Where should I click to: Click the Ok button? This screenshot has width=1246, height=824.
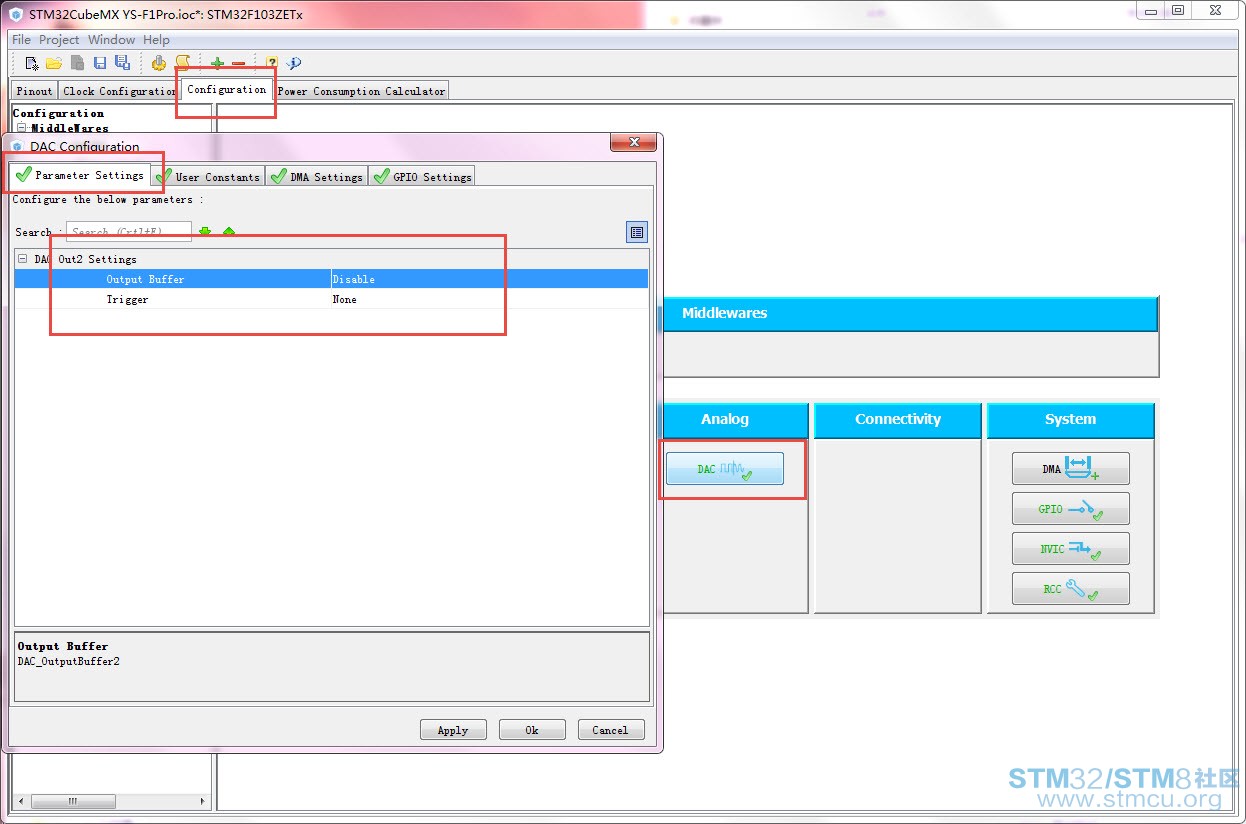532,730
